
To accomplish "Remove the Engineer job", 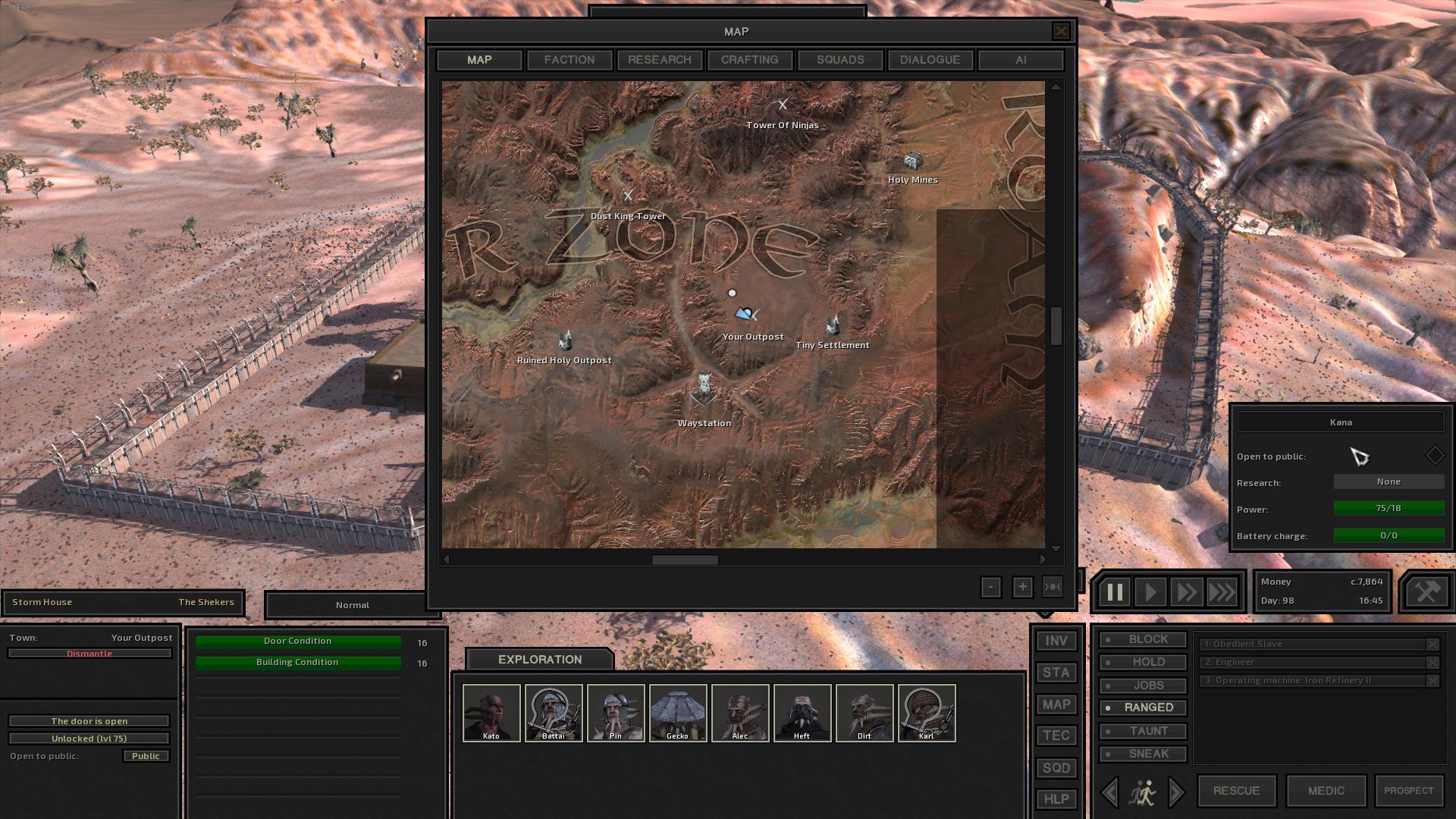I will [x=1432, y=662].
